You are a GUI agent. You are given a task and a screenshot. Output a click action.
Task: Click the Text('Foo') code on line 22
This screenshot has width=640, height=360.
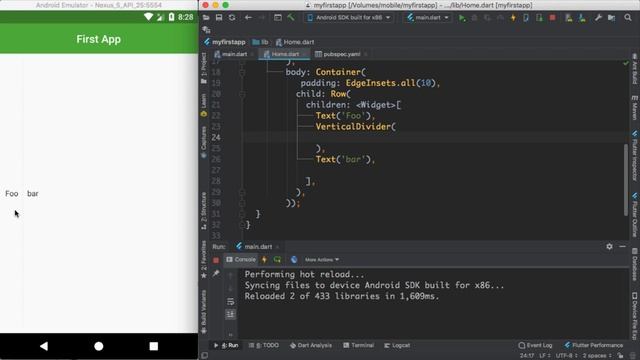coord(345,116)
